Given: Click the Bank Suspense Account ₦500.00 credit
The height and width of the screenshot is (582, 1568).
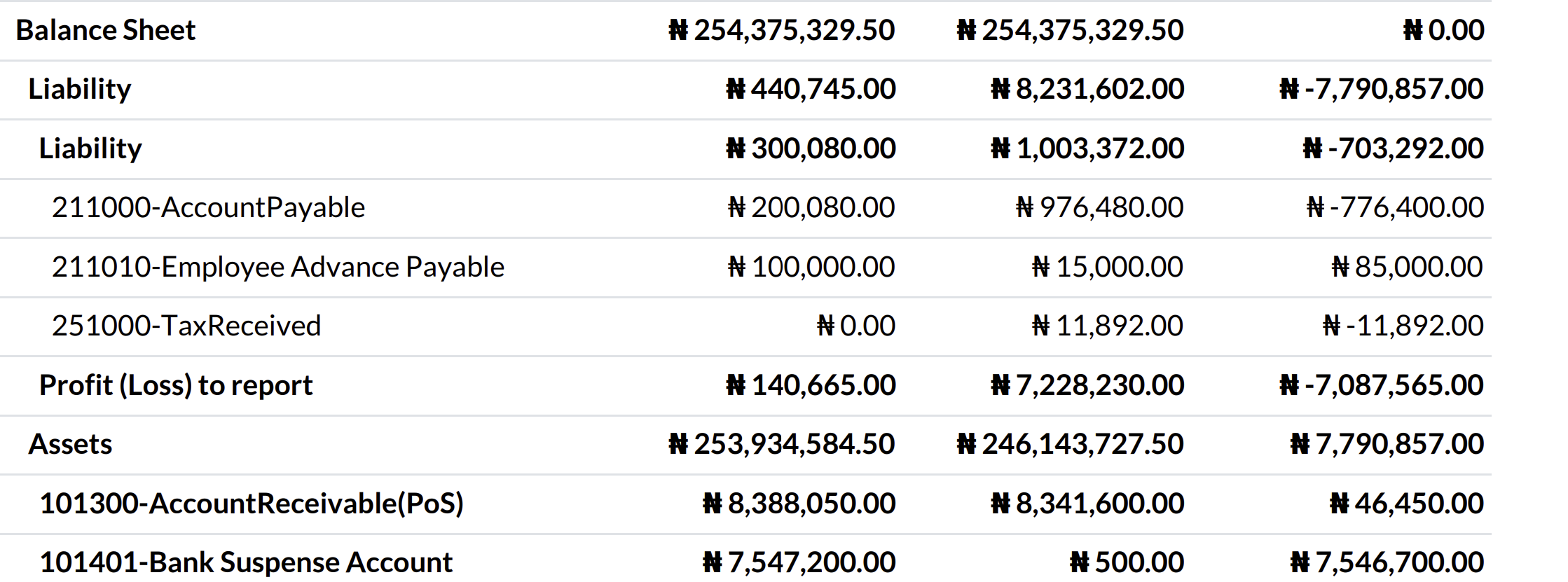Looking at the screenshot, I should (1127, 562).
